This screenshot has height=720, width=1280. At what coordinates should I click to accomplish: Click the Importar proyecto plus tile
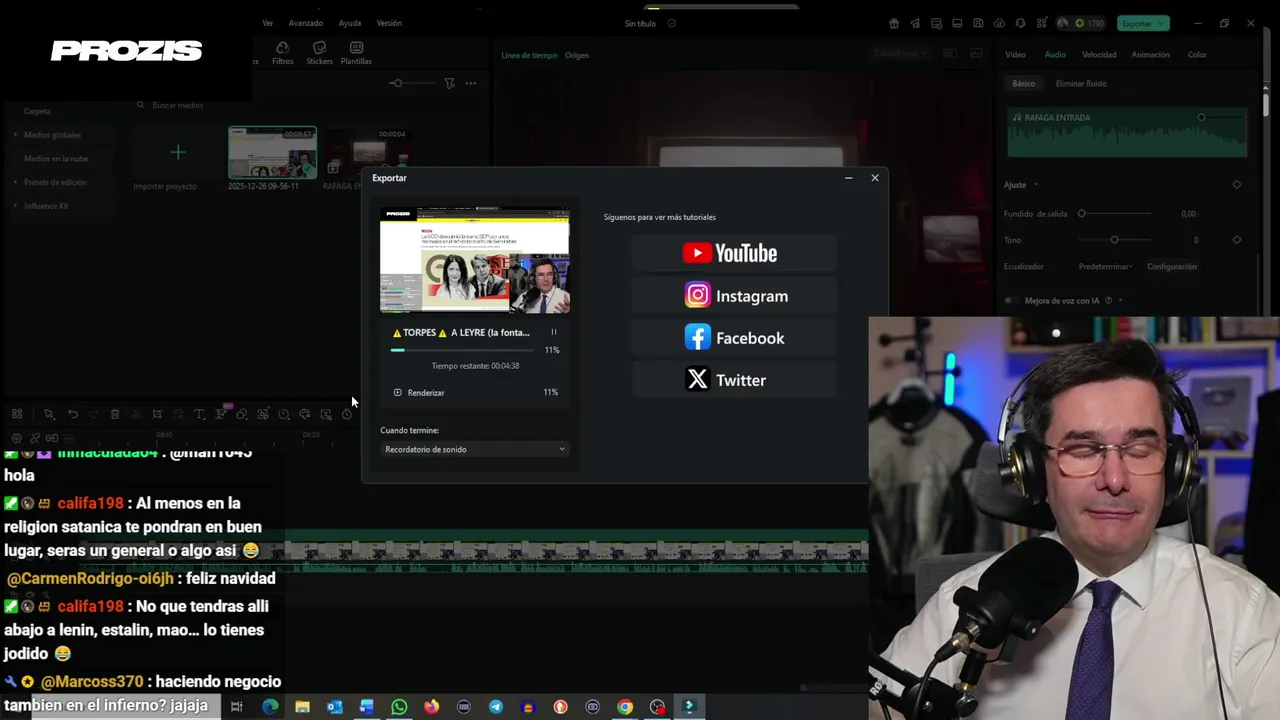click(177, 153)
